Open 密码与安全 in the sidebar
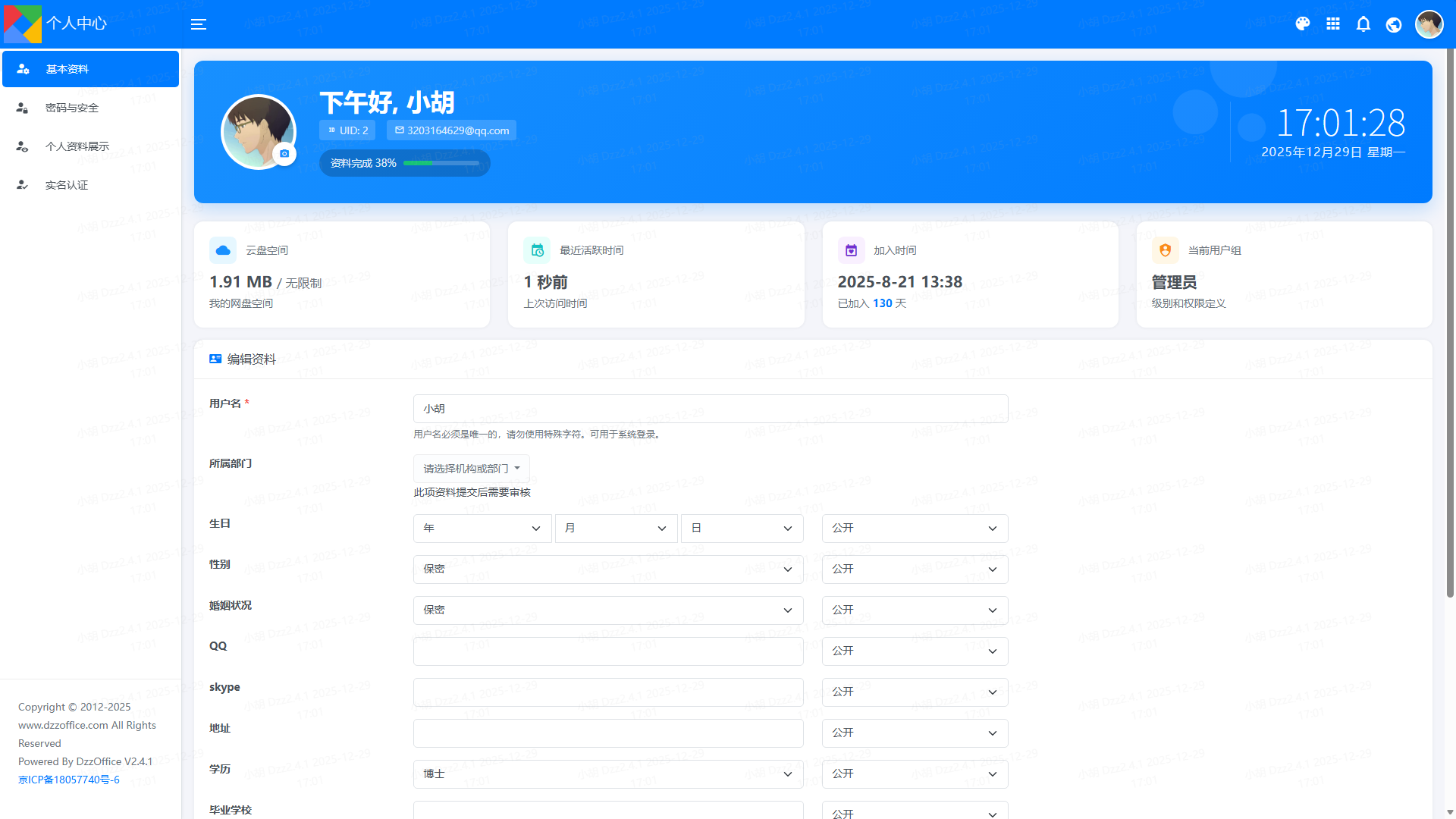1456x819 pixels. [91, 108]
